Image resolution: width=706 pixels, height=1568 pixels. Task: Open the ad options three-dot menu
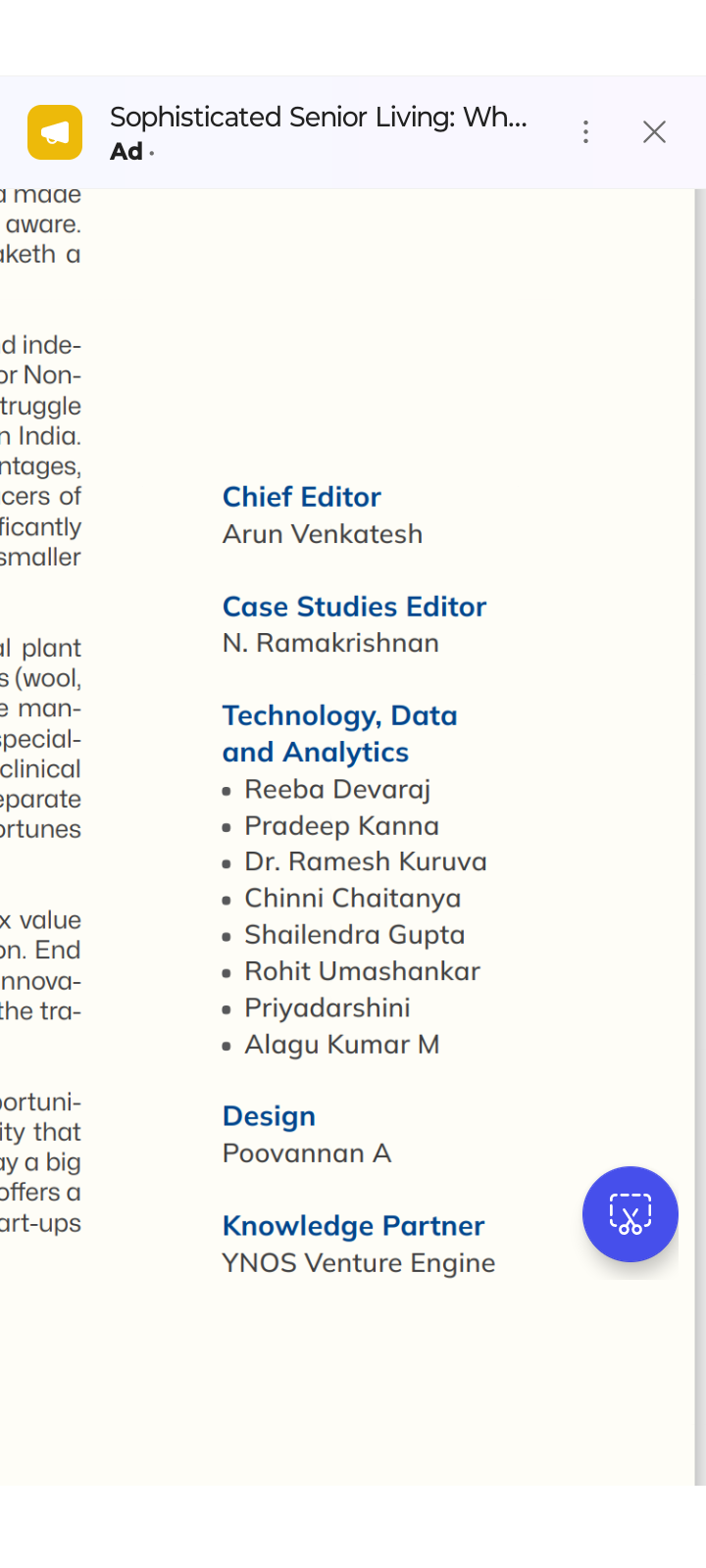click(585, 132)
